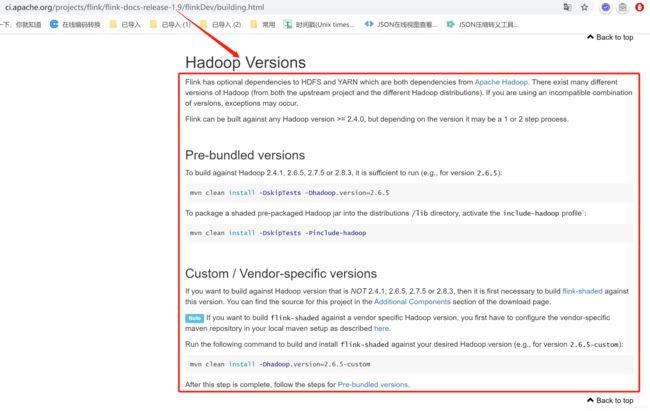Follow the 'here' link about maven setup
This screenshot has height=411, width=650.
tap(381, 328)
